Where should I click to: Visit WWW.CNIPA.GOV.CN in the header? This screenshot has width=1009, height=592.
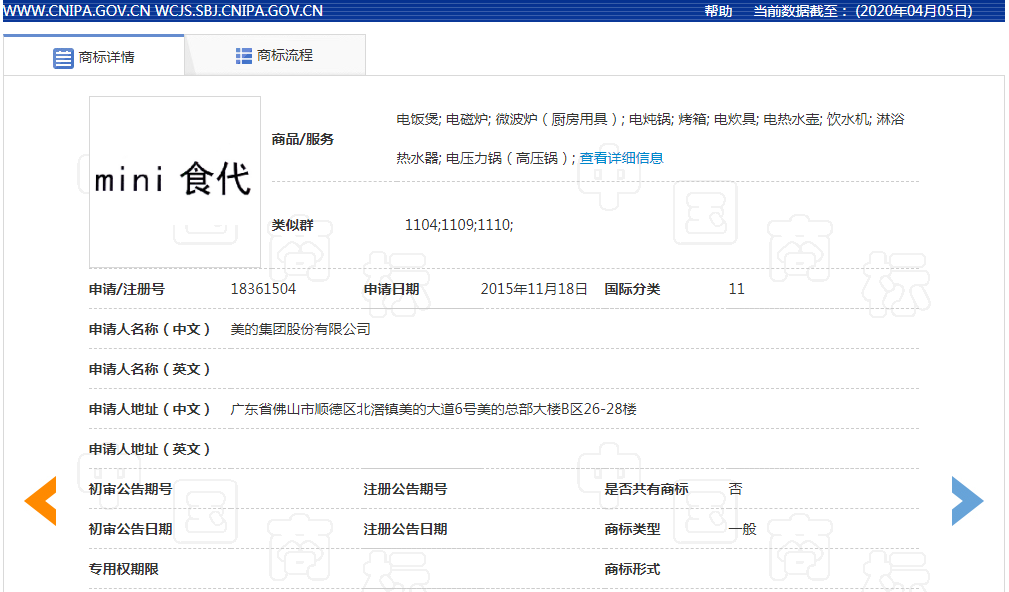tap(76, 11)
